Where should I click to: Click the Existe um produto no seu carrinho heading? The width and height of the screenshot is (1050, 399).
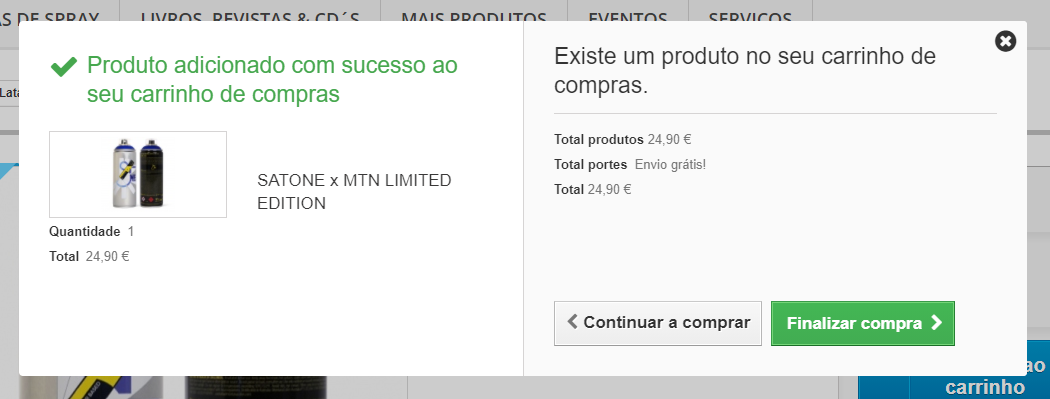[745, 70]
